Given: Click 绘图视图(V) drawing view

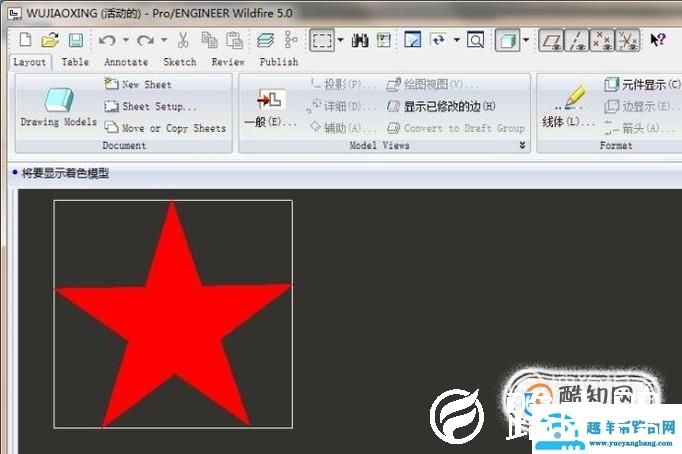Looking at the screenshot, I should (x=432, y=84).
